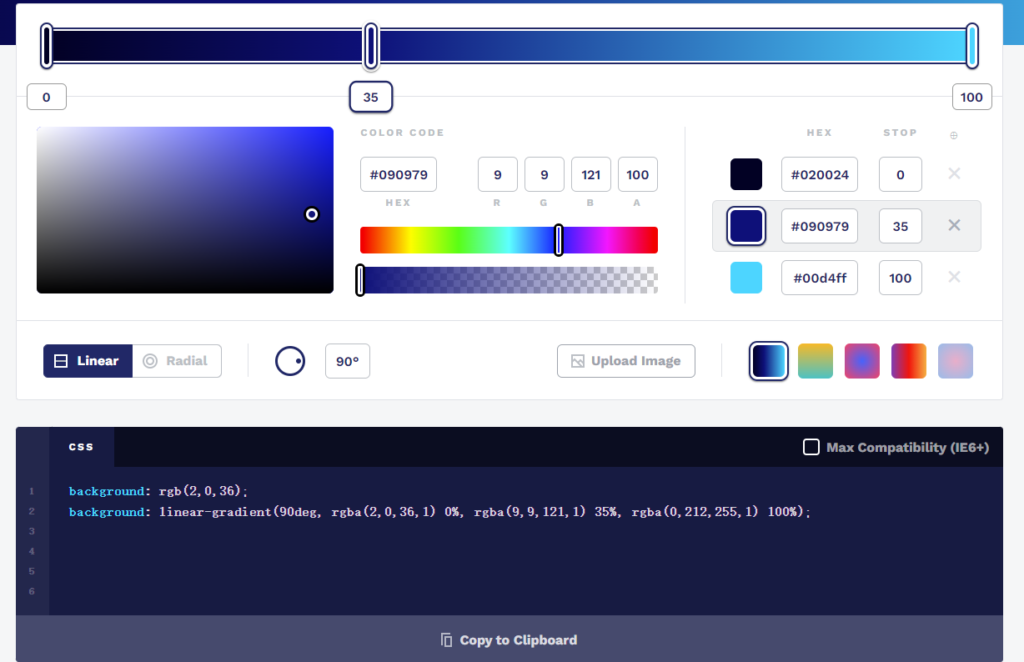Image resolution: width=1024 pixels, height=662 pixels.
Task: Click the hue slider handle
Action: pos(558,240)
